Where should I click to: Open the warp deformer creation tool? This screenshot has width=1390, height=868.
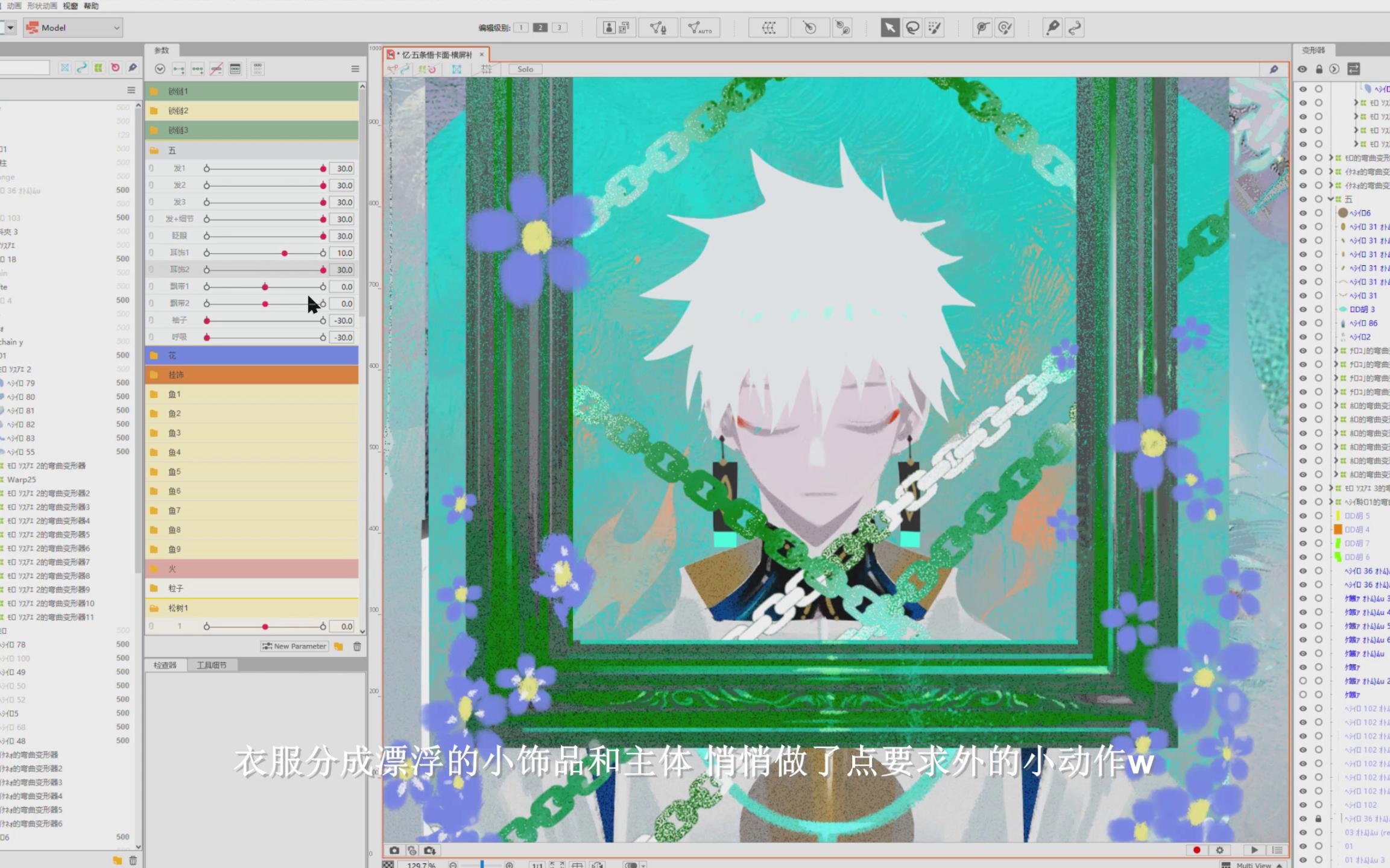click(x=768, y=28)
